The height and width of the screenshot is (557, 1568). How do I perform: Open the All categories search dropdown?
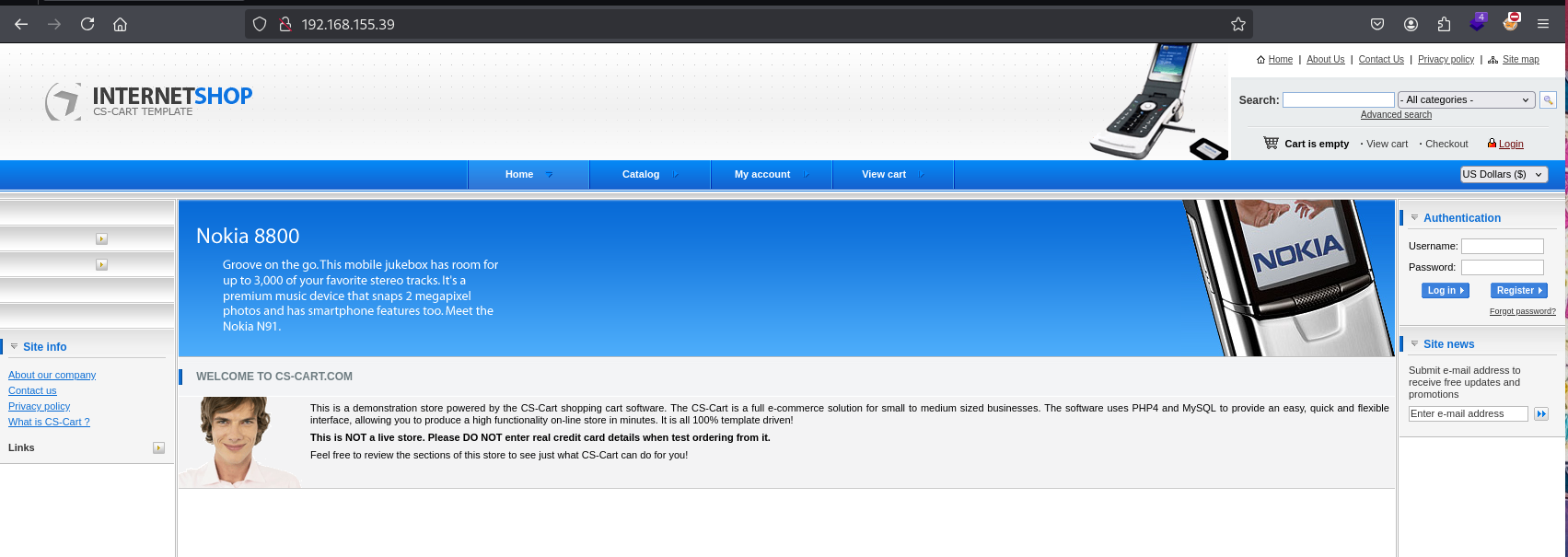1466,100
